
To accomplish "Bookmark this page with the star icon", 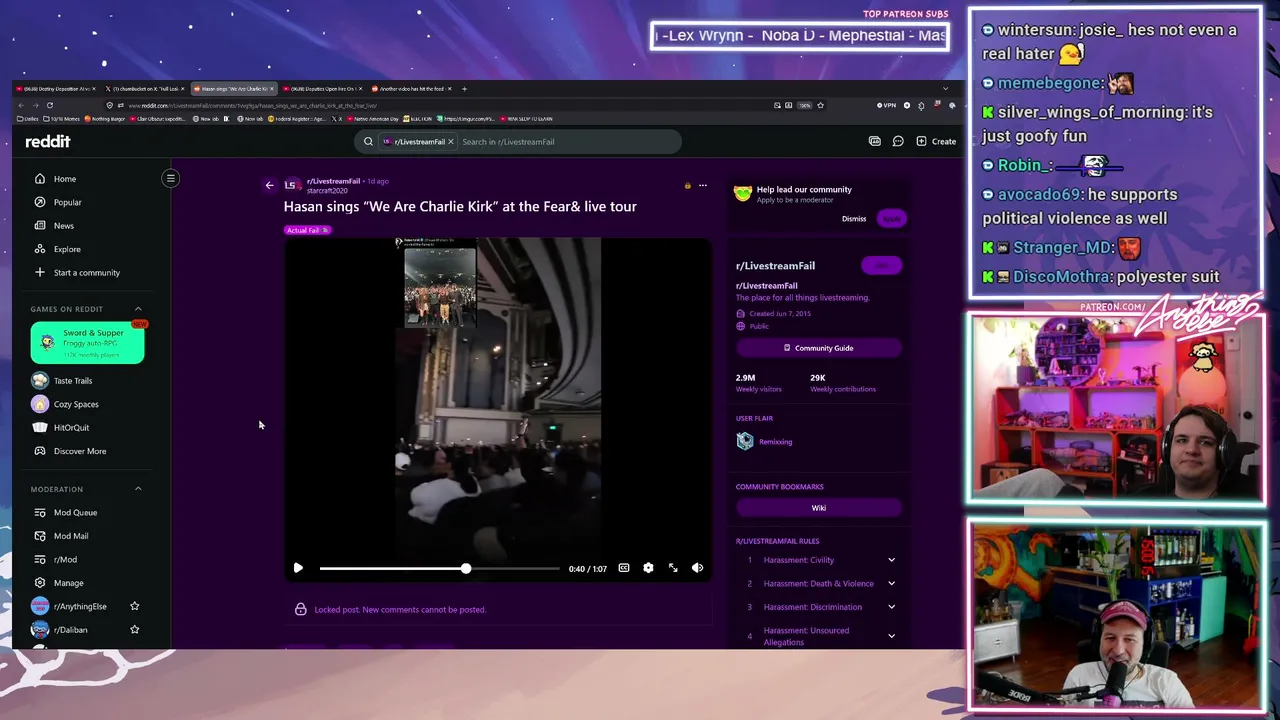I will (x=821, y=105).
